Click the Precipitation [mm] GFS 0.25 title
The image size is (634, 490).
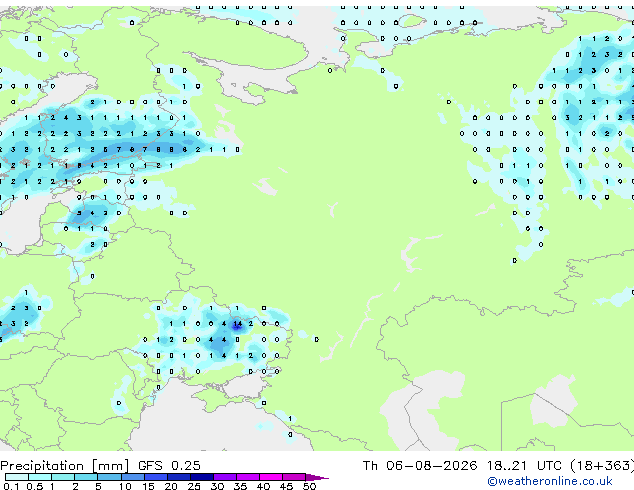[x=100, y=466]
